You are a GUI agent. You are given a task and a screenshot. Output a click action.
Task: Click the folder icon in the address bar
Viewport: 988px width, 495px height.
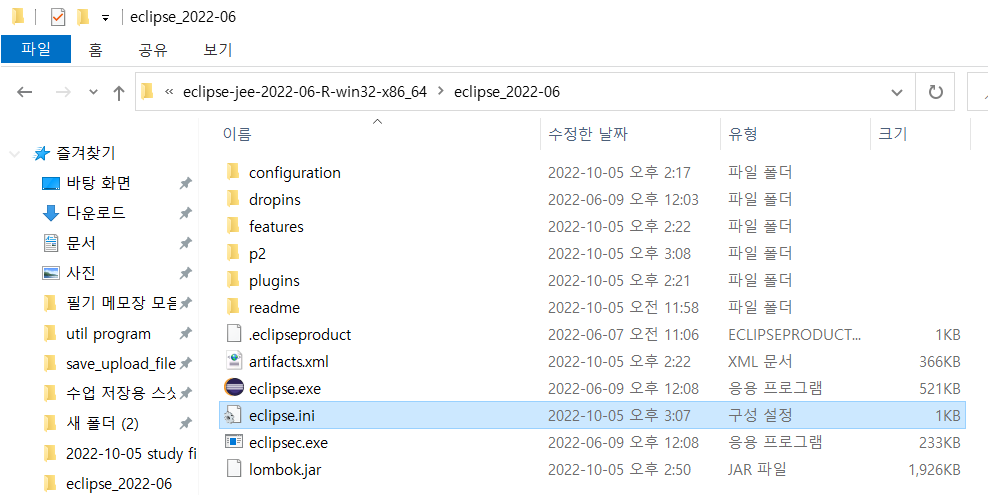147,92
